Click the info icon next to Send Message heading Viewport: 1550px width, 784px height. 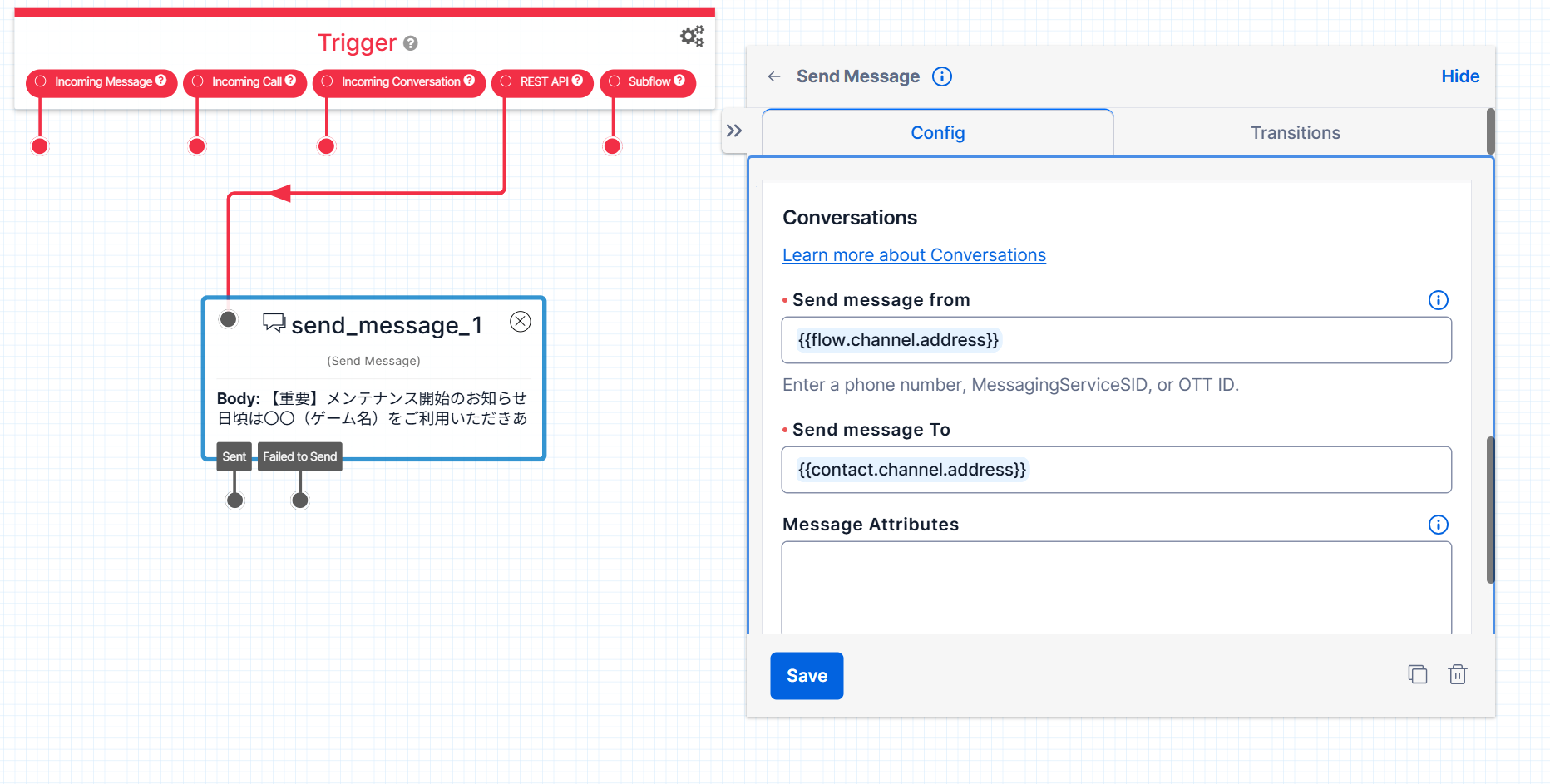tap(942, 76)
